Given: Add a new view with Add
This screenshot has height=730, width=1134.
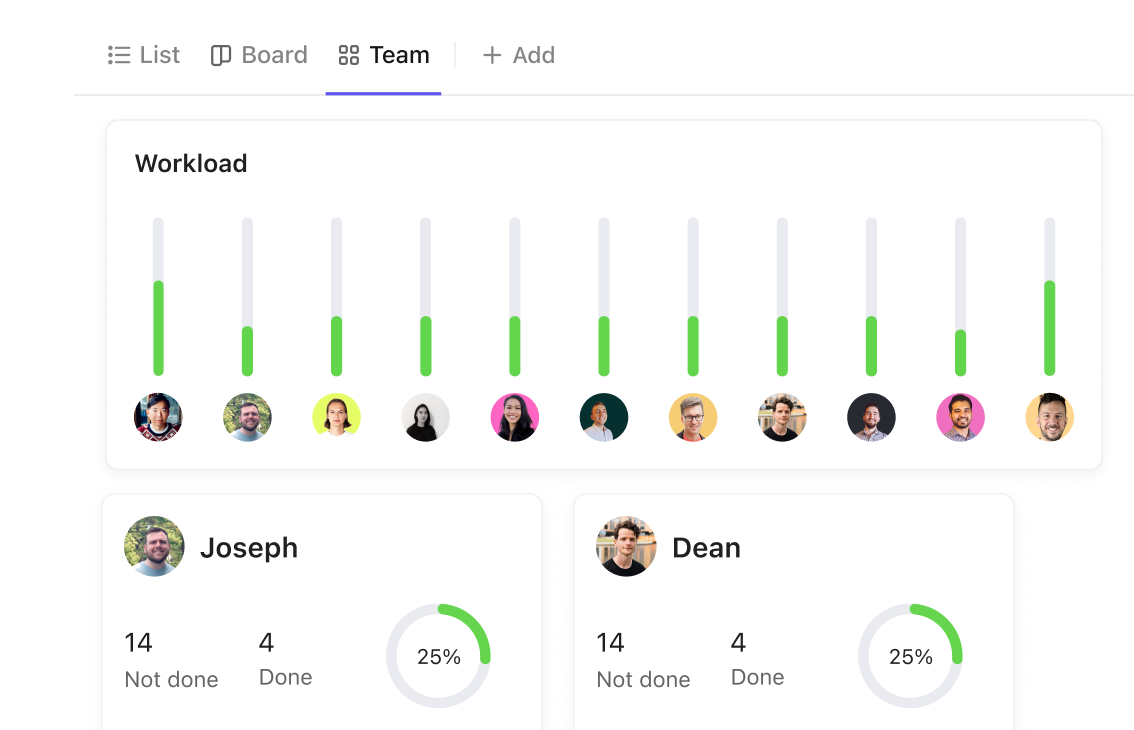Looking at the screenshot, I should click(519, 55).
